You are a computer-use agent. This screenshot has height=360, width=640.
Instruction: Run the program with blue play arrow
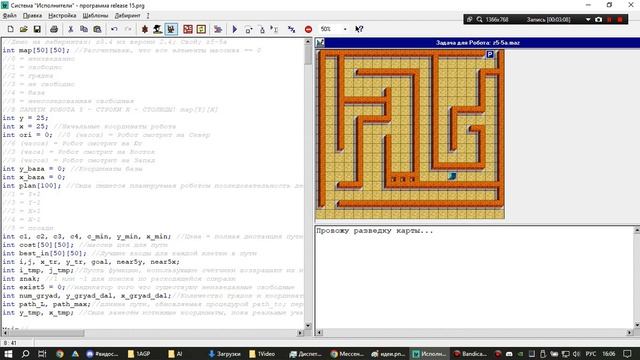click(x=235, y=29)
